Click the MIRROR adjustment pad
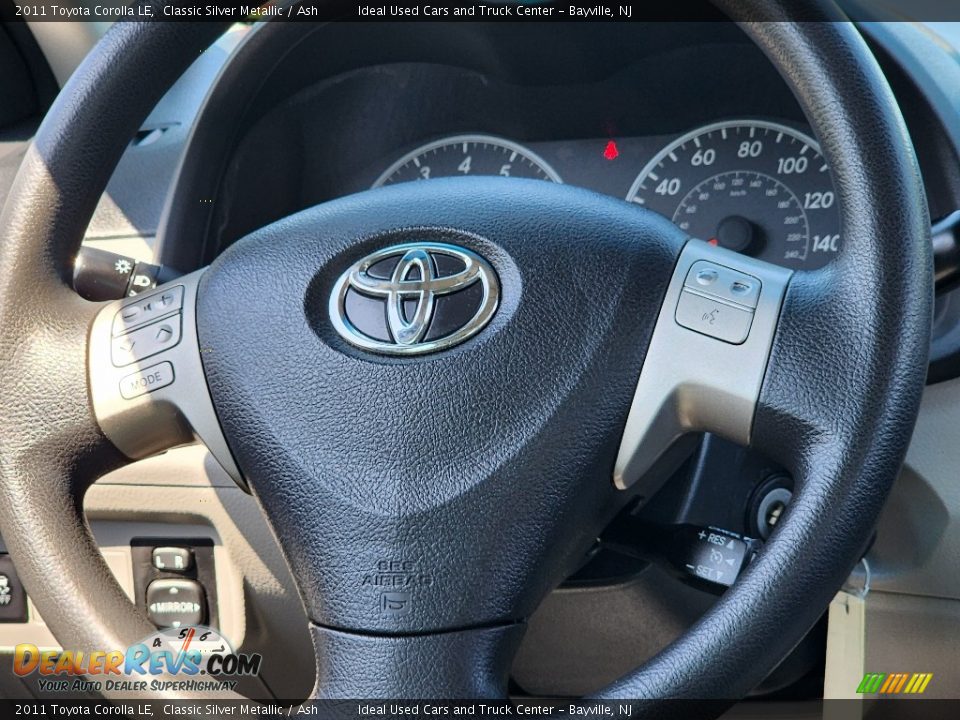Screen dimensions: 960x720 tap(175, 604)
